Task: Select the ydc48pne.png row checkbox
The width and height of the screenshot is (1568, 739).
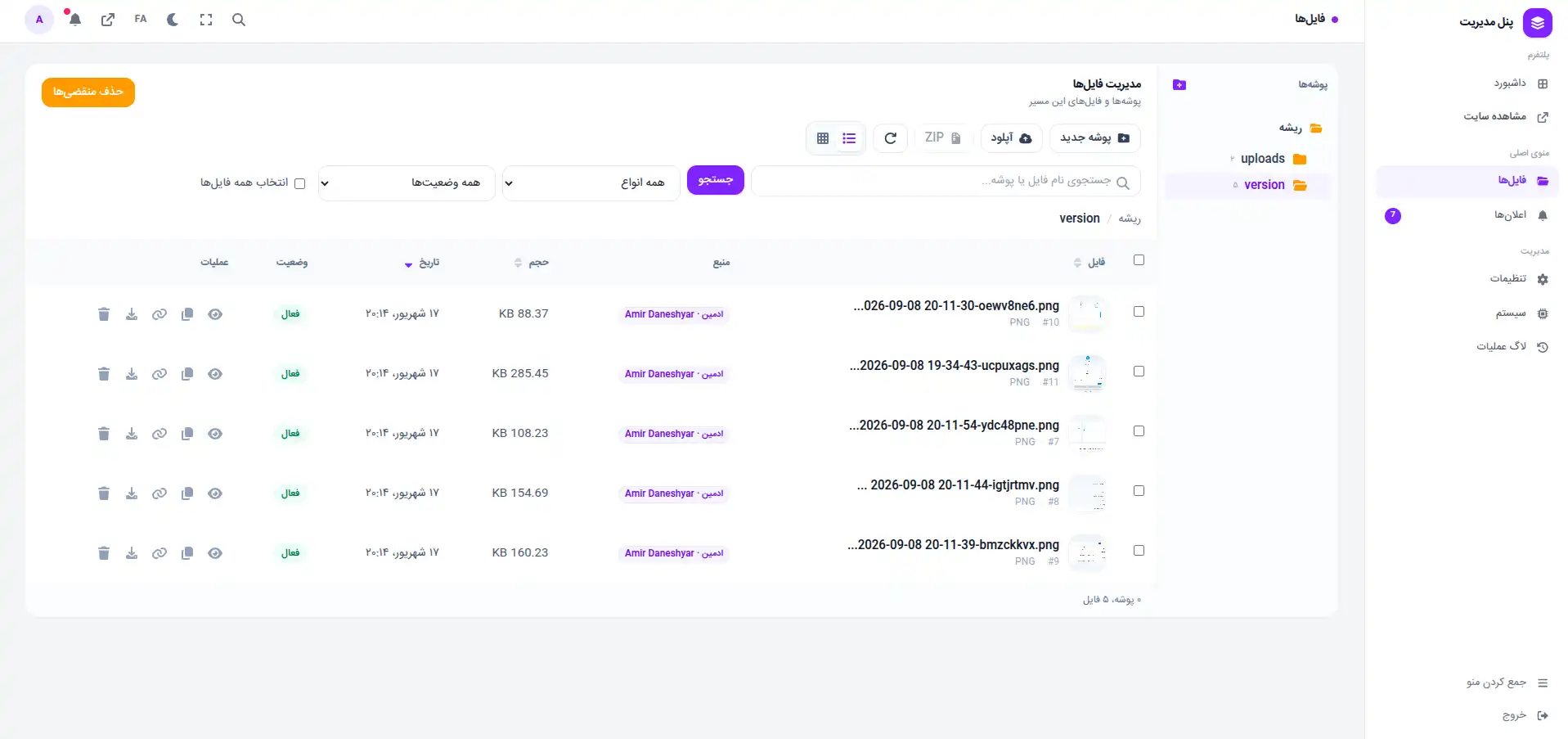Action: tap(1139, 431)
